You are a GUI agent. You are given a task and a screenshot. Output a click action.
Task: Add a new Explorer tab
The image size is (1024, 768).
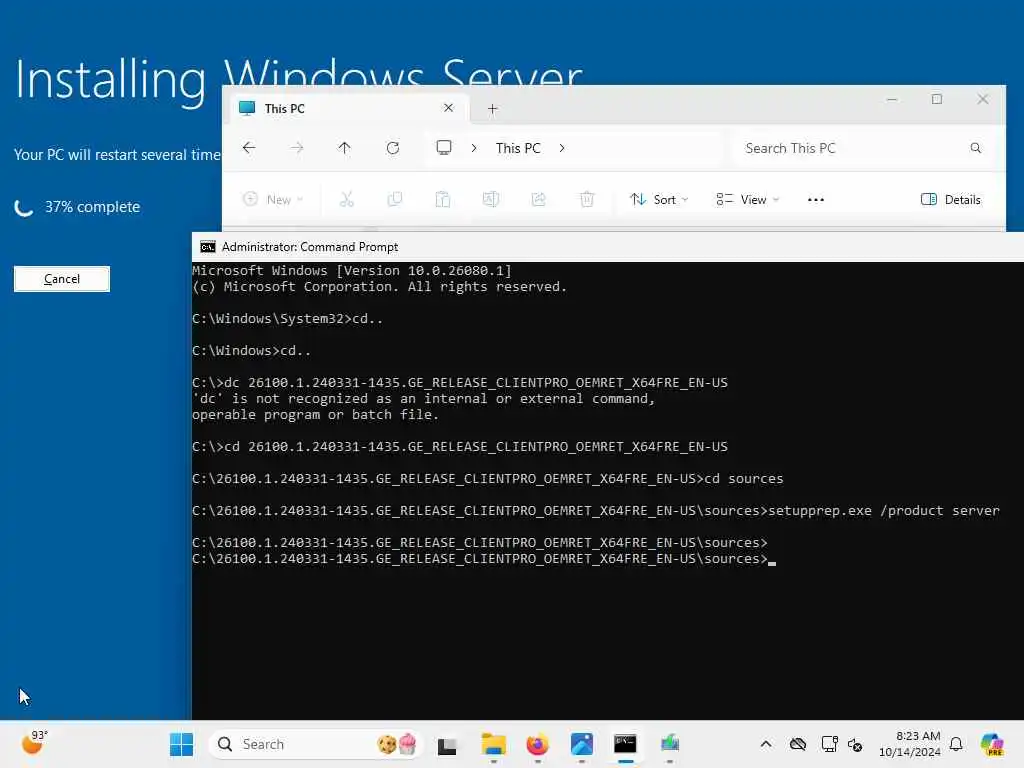tap(493, 109)
